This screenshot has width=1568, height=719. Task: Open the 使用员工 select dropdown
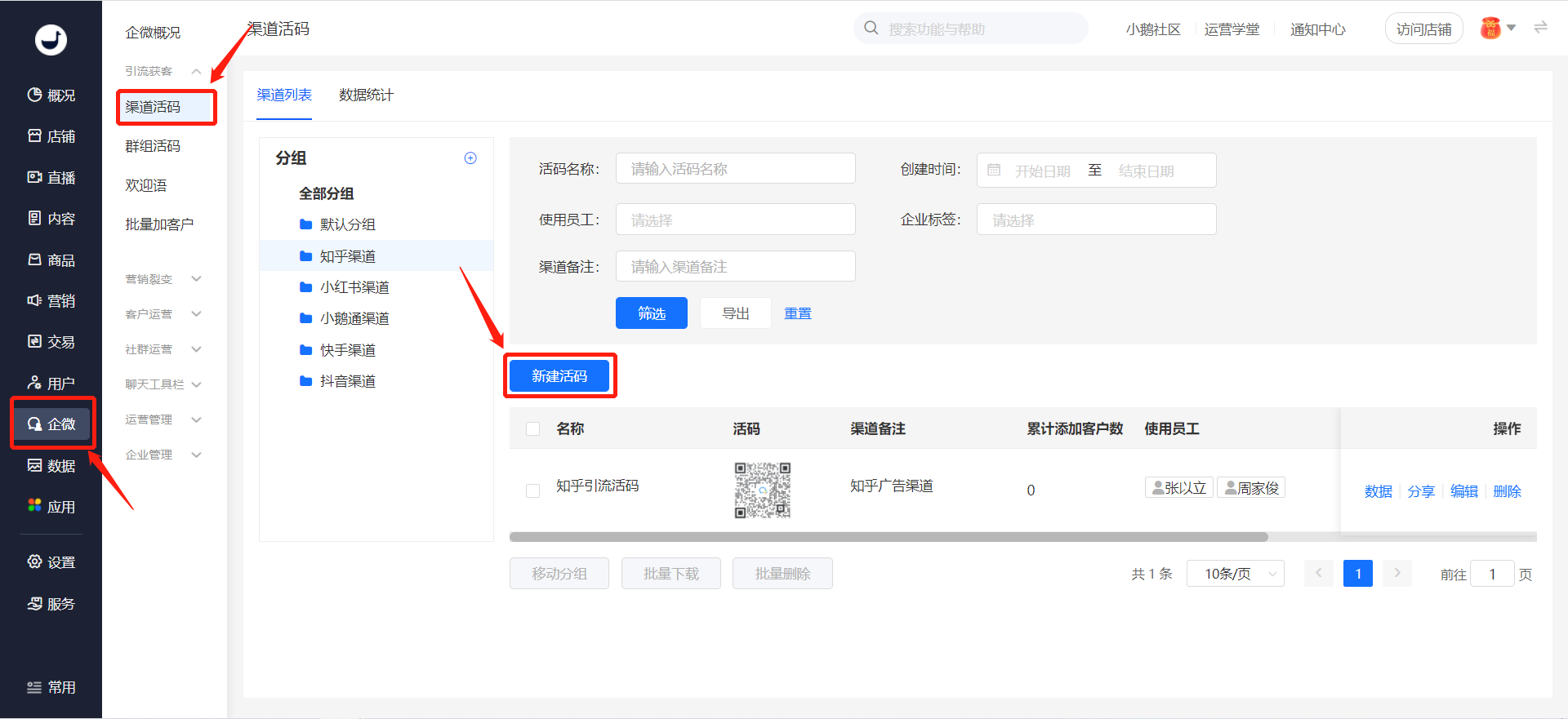point(735,220)
